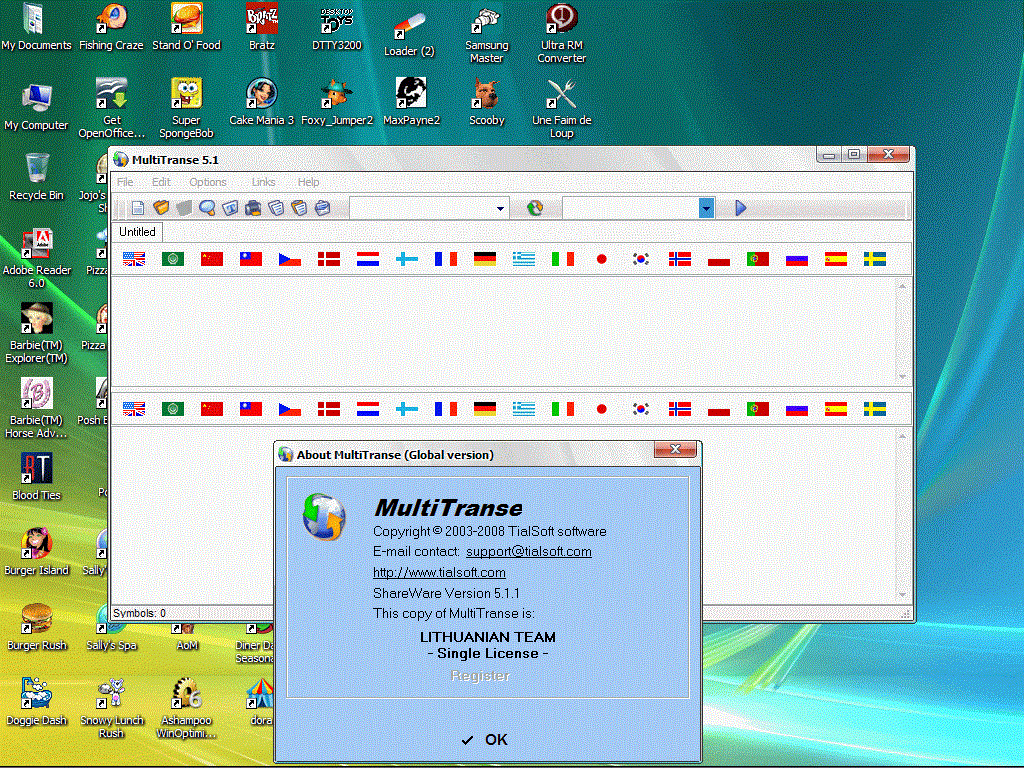The image size is (1024, 768).
Task: Select the French flag in the language bar
Action: click(x=445, y=258)
